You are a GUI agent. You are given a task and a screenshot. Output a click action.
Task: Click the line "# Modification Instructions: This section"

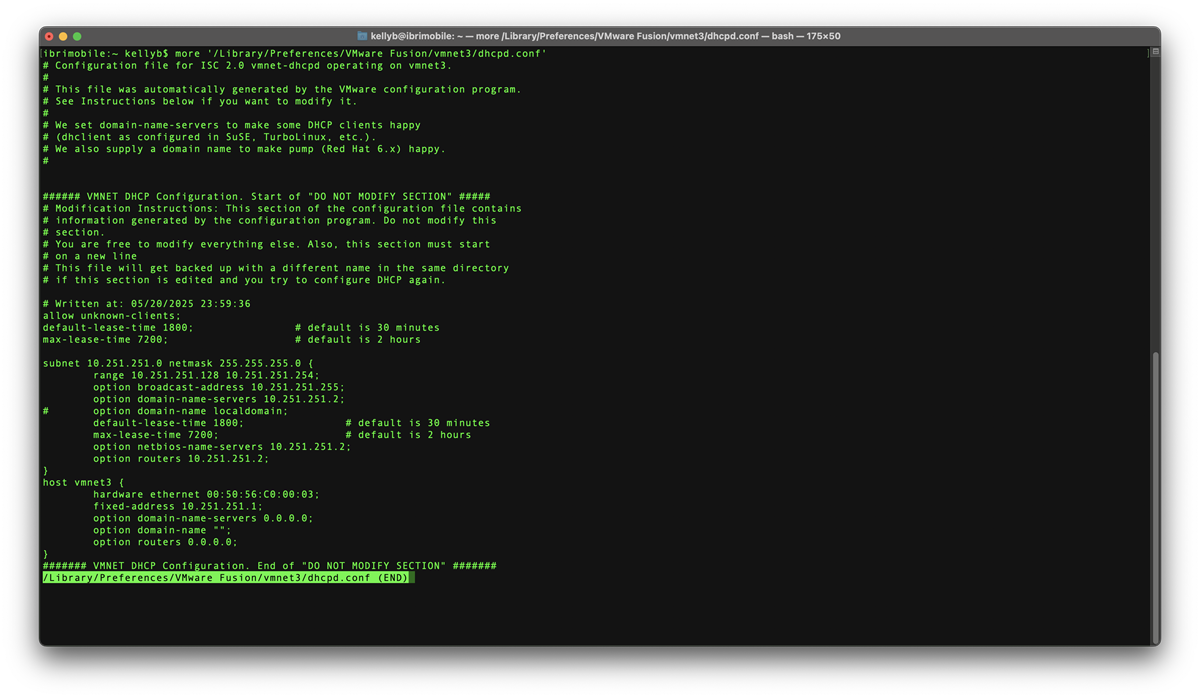282,209
